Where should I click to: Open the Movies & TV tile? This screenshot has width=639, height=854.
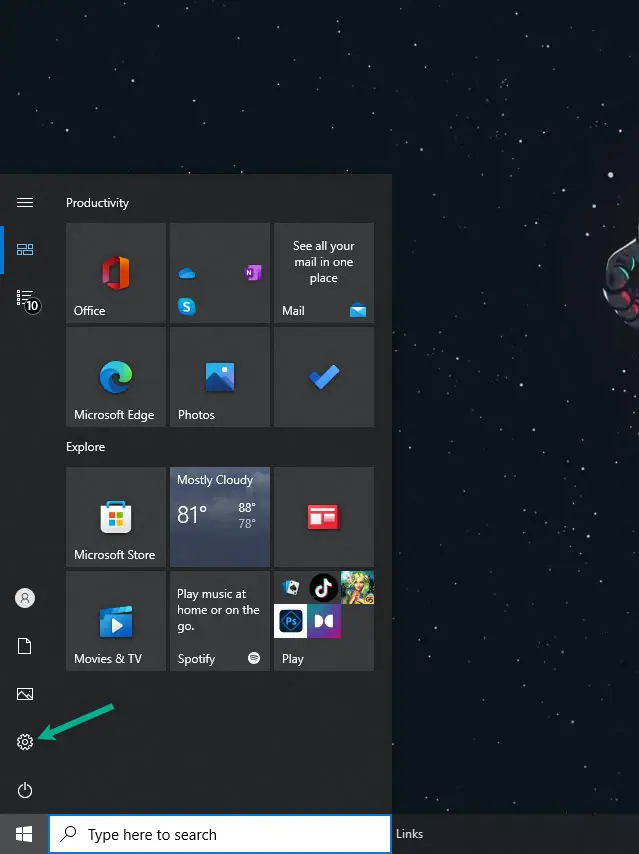pyautogui.click(x=115, y=621)
